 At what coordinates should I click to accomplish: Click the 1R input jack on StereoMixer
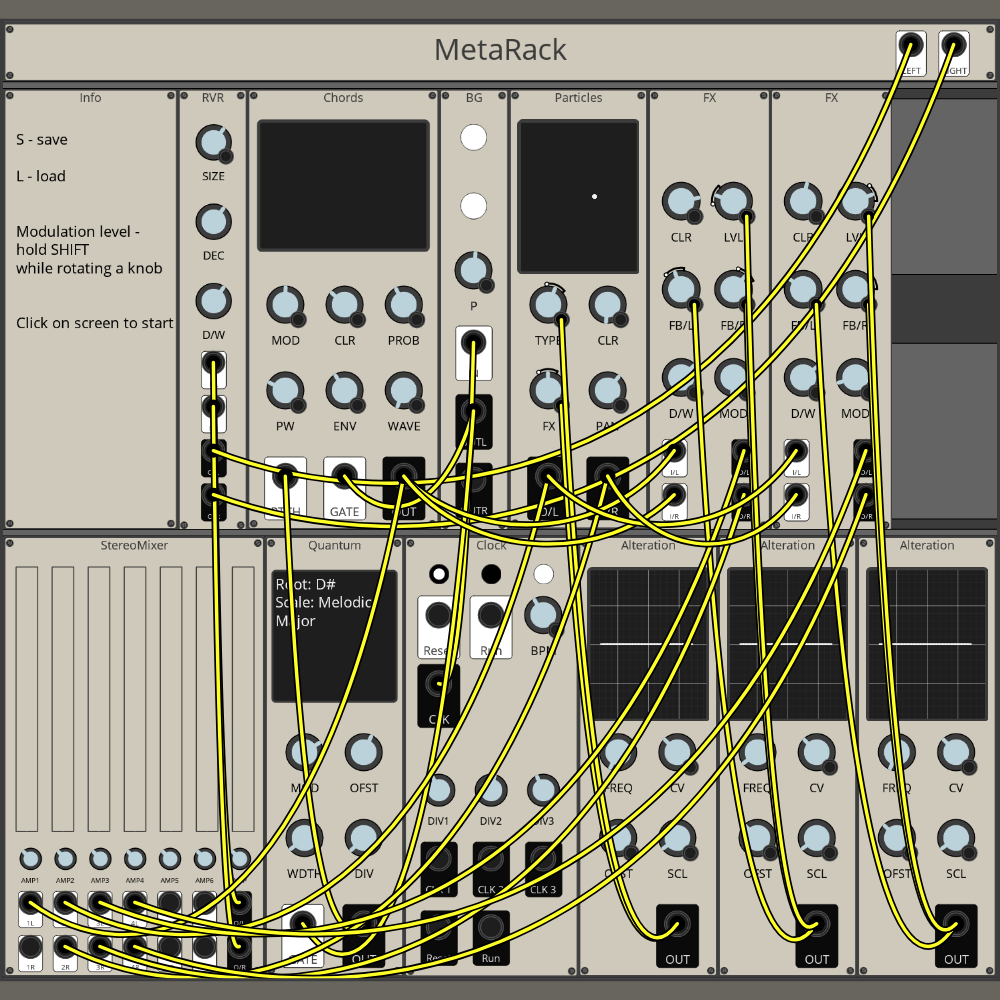pyautogui.click(x=31, y=947)
